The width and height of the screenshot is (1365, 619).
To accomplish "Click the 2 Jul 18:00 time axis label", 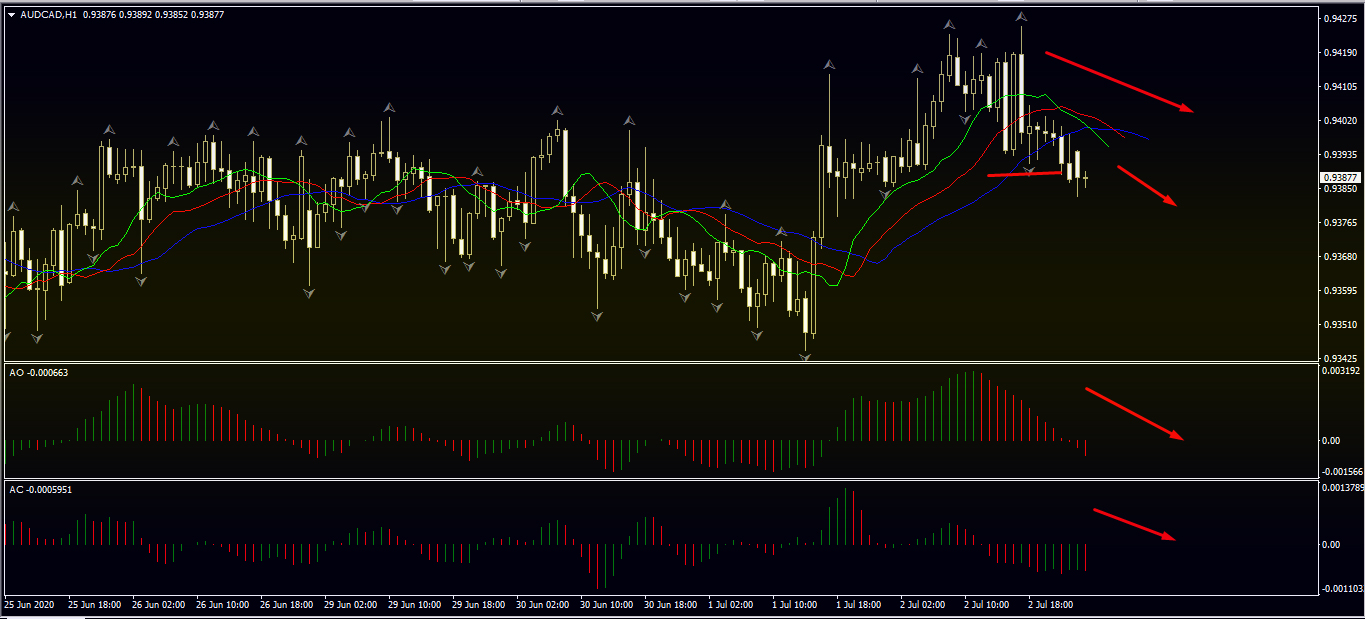I will pyautogui.click(x=1050, y=605).
